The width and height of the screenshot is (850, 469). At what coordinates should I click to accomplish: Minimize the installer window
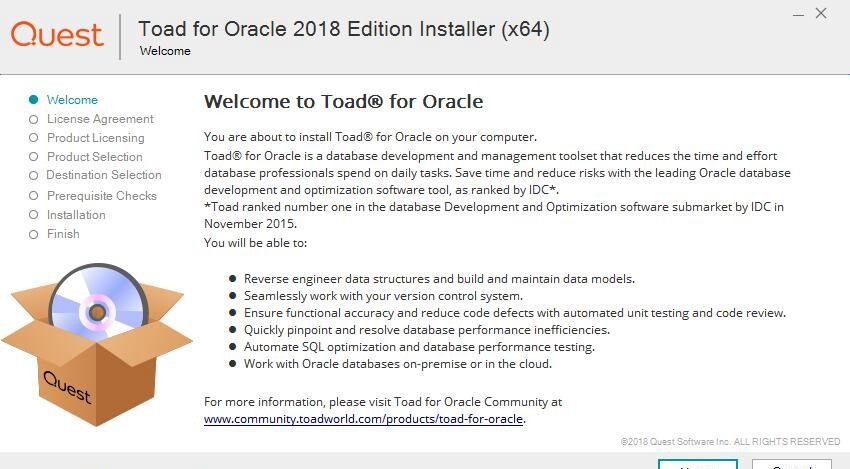coord(798,15)
